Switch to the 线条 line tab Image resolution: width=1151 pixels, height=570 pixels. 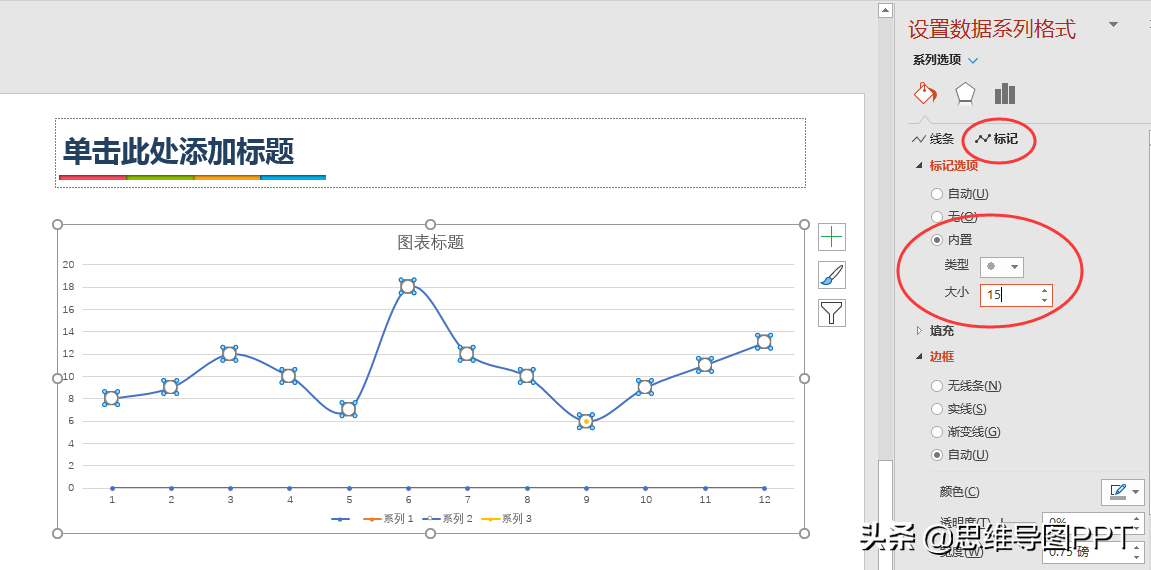(x=933, y=139)
